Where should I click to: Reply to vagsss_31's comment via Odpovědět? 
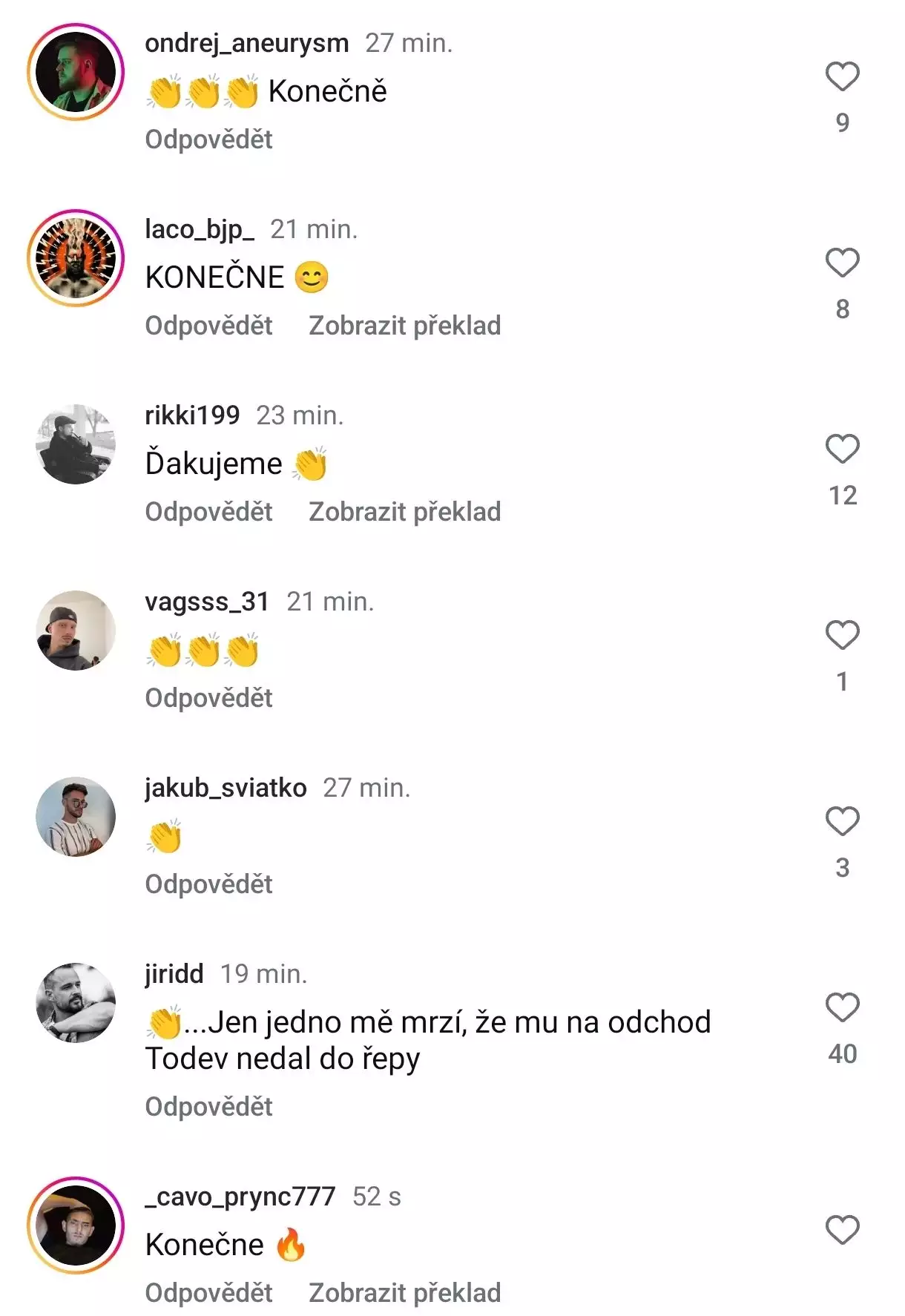coord(208,698)
